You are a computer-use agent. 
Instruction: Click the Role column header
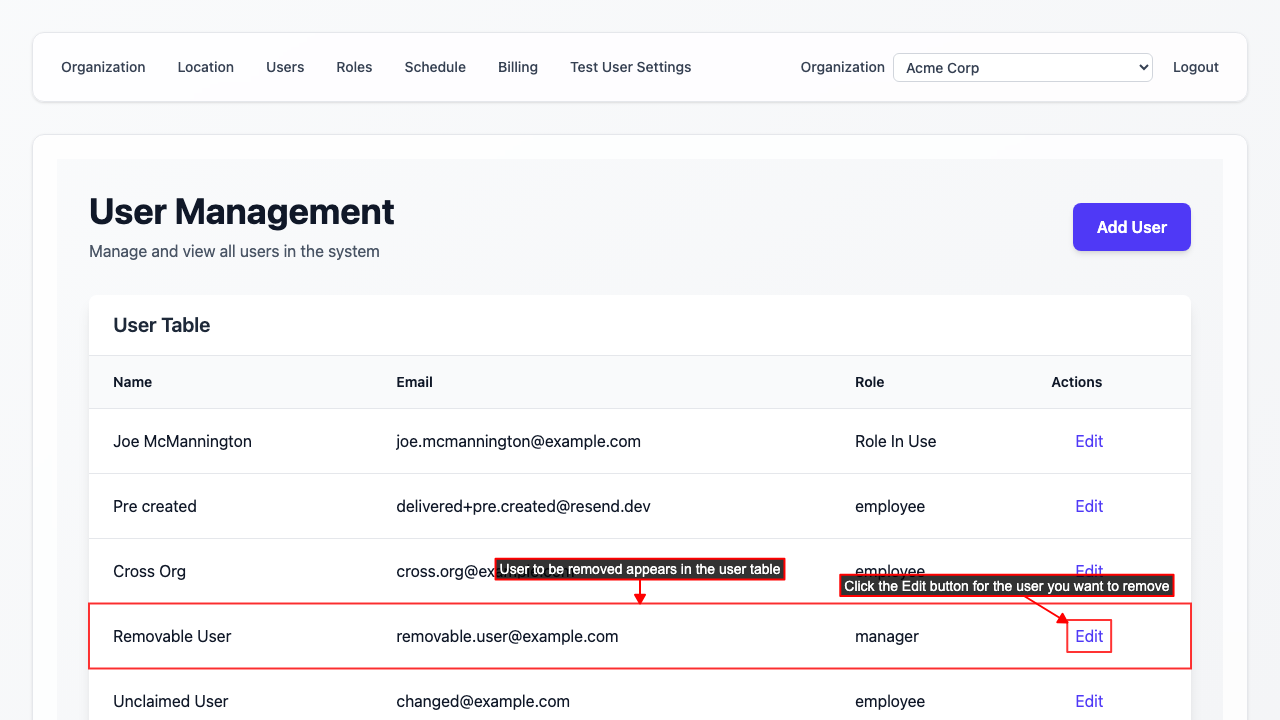coord(869,382)
